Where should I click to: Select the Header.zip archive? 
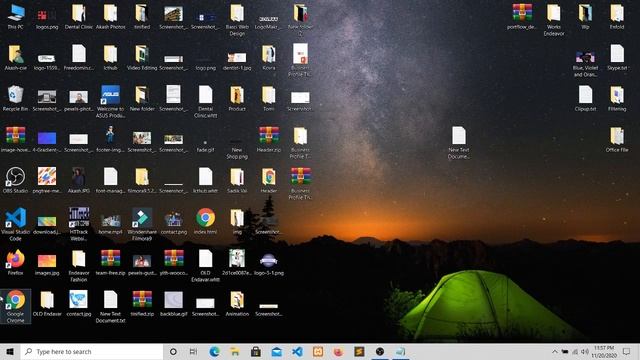[269, 140]
